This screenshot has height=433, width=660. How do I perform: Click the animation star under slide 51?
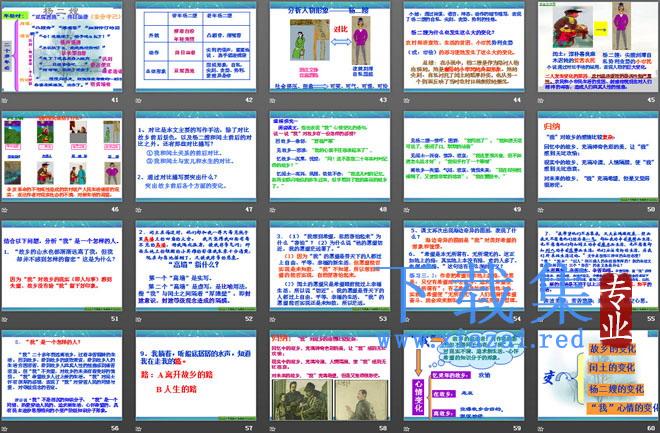pos(5,319)
